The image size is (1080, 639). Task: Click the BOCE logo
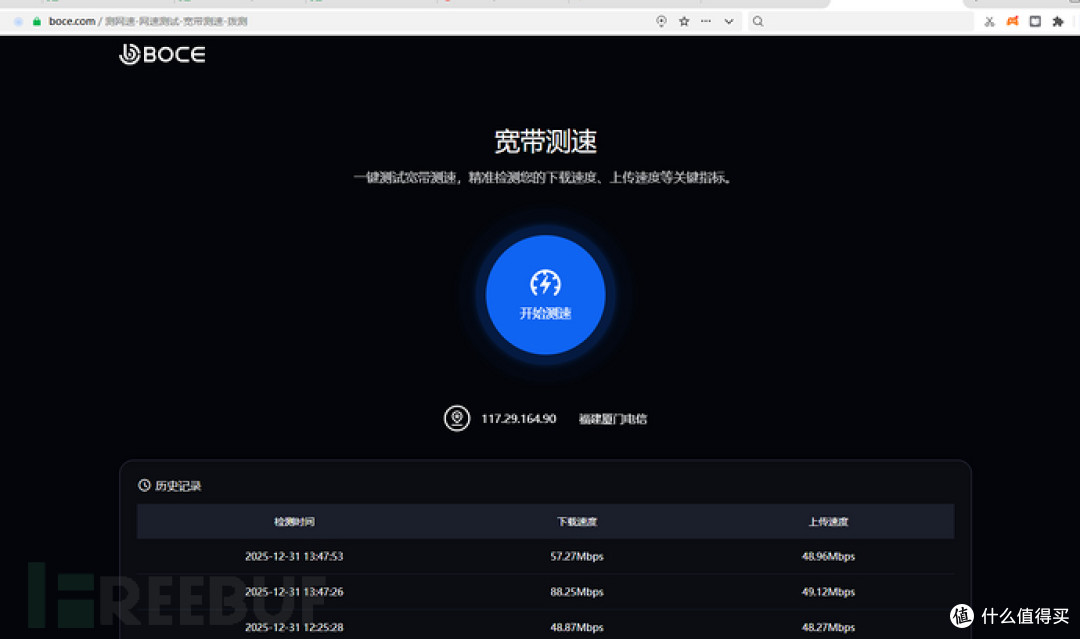coord(163,54)
